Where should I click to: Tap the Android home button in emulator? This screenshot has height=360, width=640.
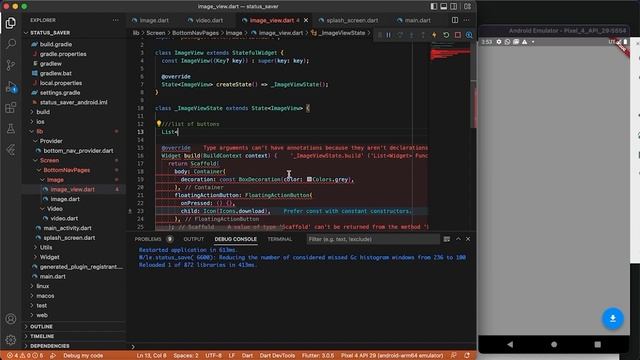click(554, 344)
